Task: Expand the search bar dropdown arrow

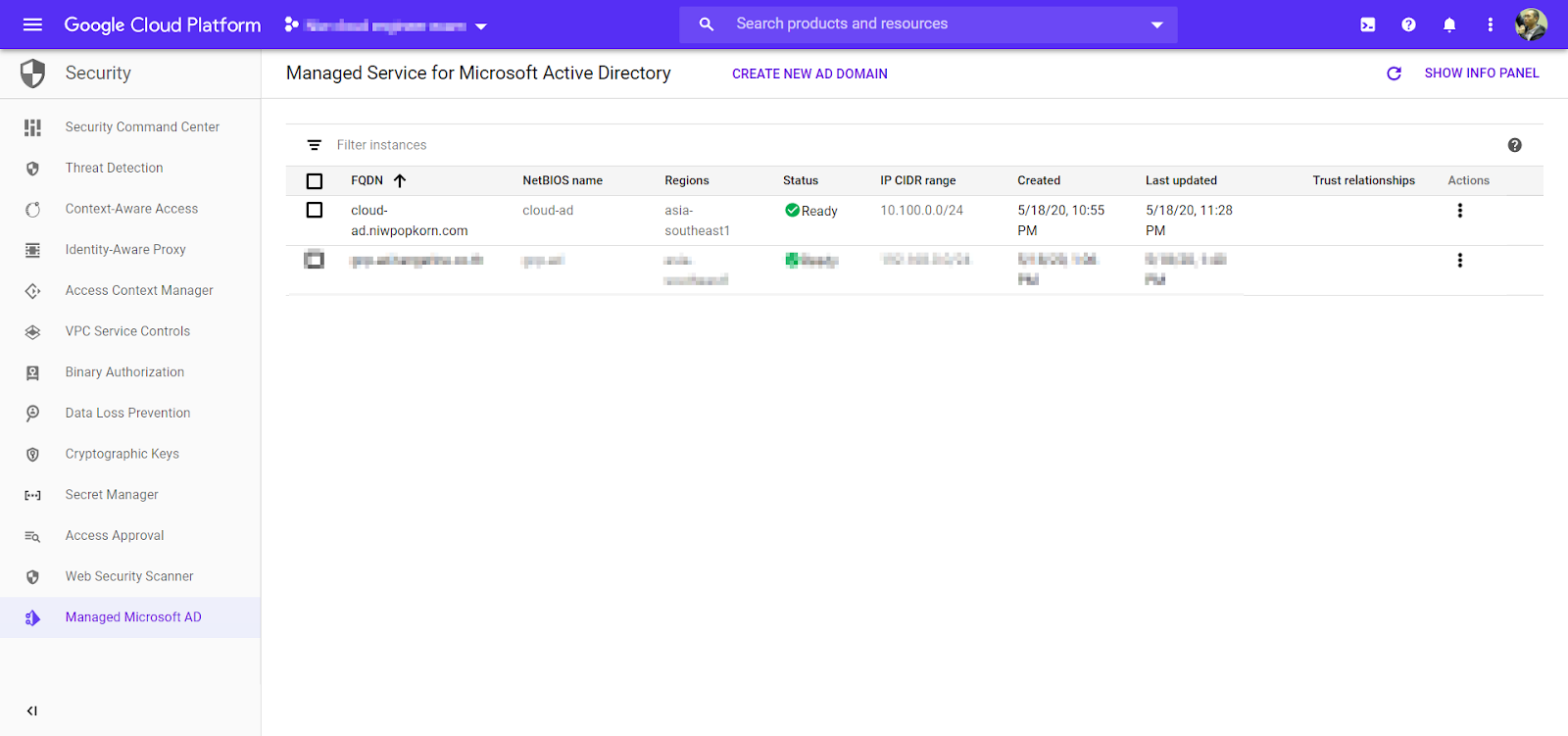Action: pos(1156,25)
